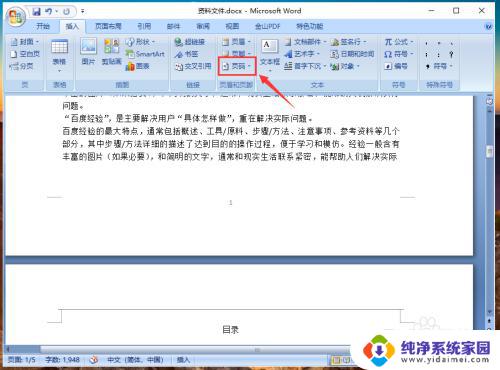500x370 pixels.
Task: Insert a 图表 (Chart)
Action: pos(138,66)
